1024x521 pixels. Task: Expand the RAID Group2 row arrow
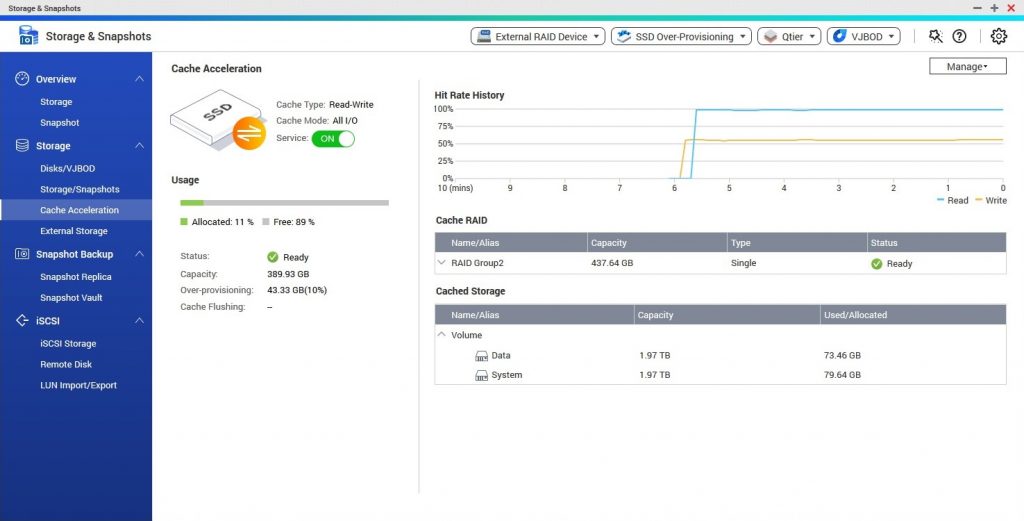[x=442, y=263]
